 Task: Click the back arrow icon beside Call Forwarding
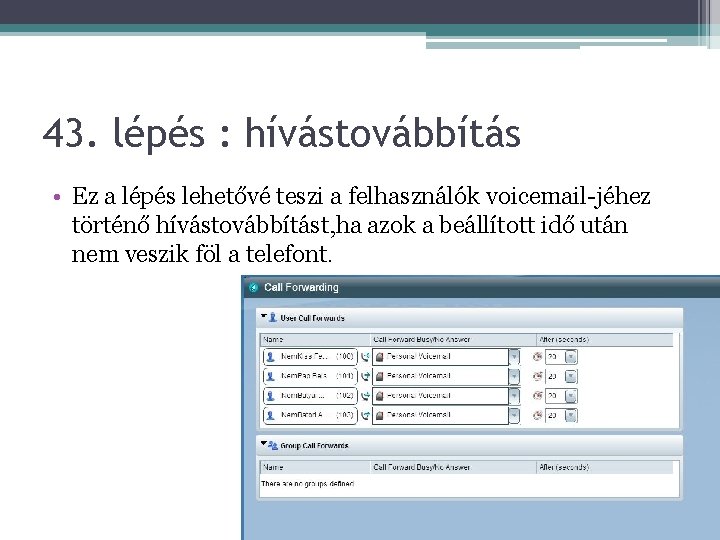pyautogui.click(x=253, y=287)
